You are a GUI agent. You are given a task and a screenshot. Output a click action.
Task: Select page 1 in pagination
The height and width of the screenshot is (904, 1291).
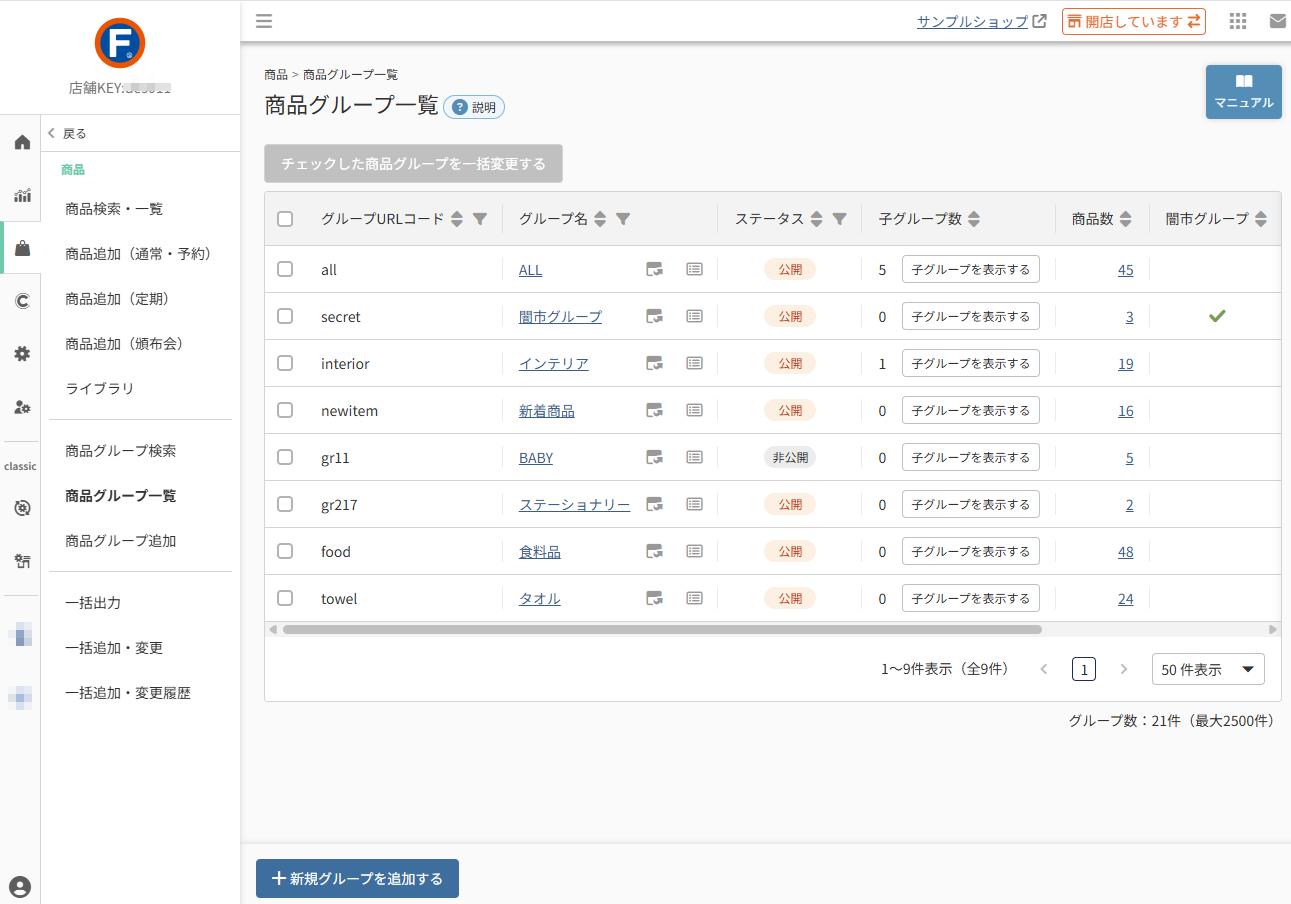click(1084, 669)
